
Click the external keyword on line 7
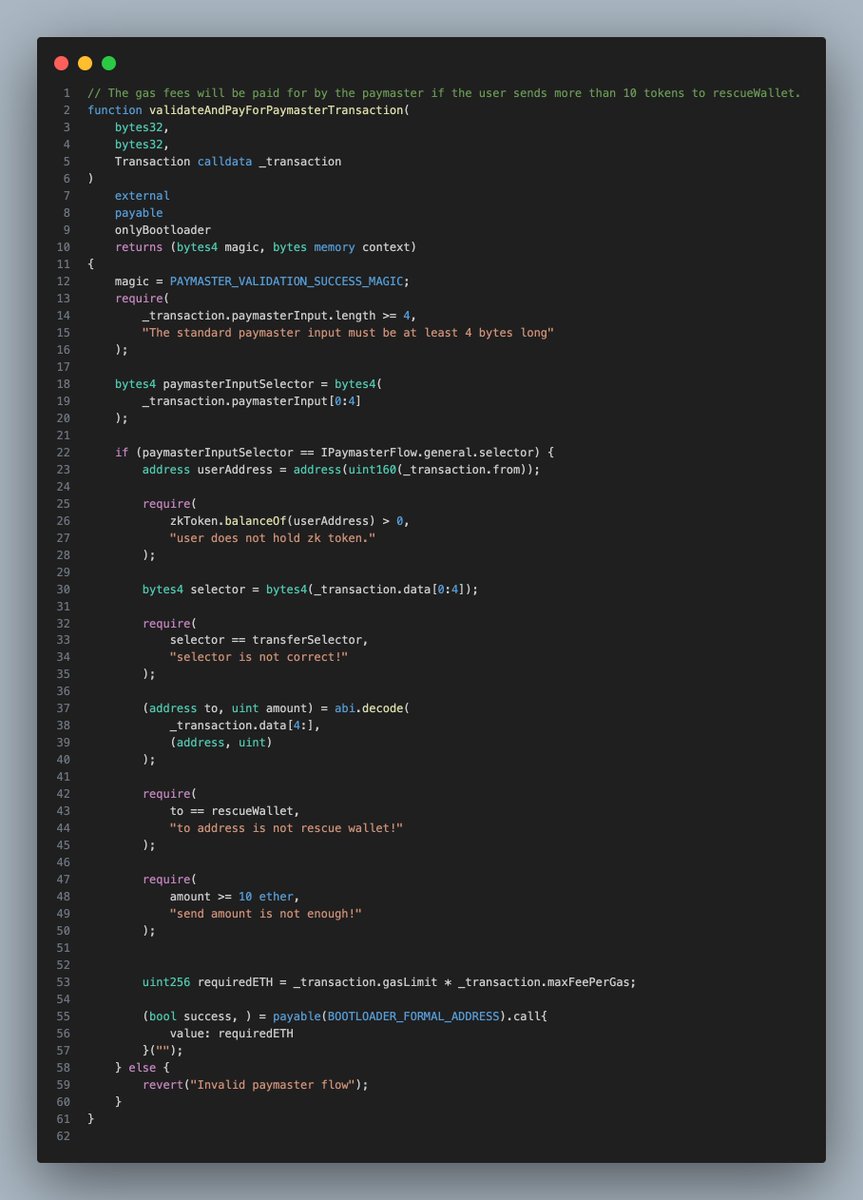(x=142, y=196)
